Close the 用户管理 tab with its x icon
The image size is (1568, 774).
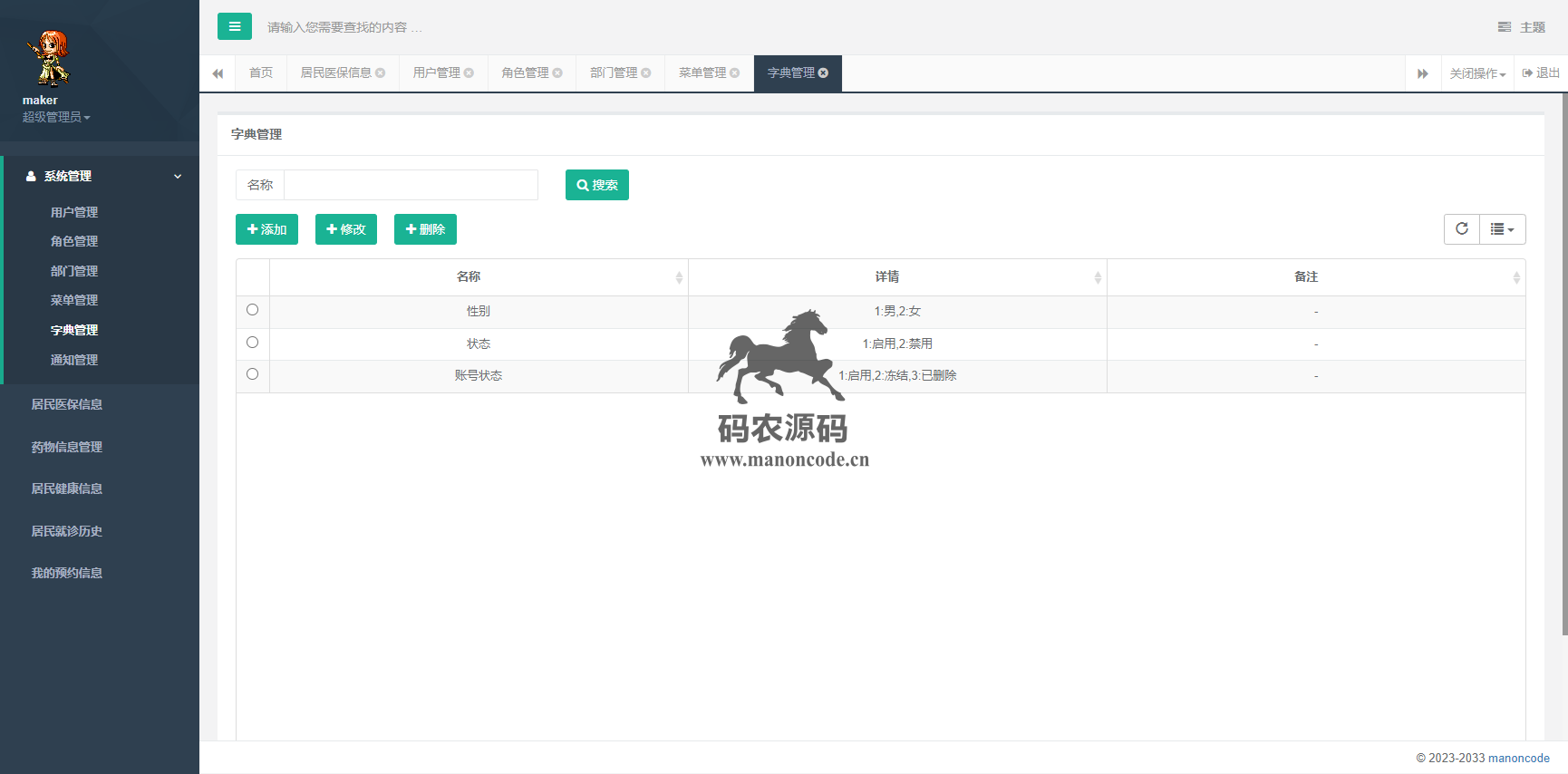(x=469, y=73)
